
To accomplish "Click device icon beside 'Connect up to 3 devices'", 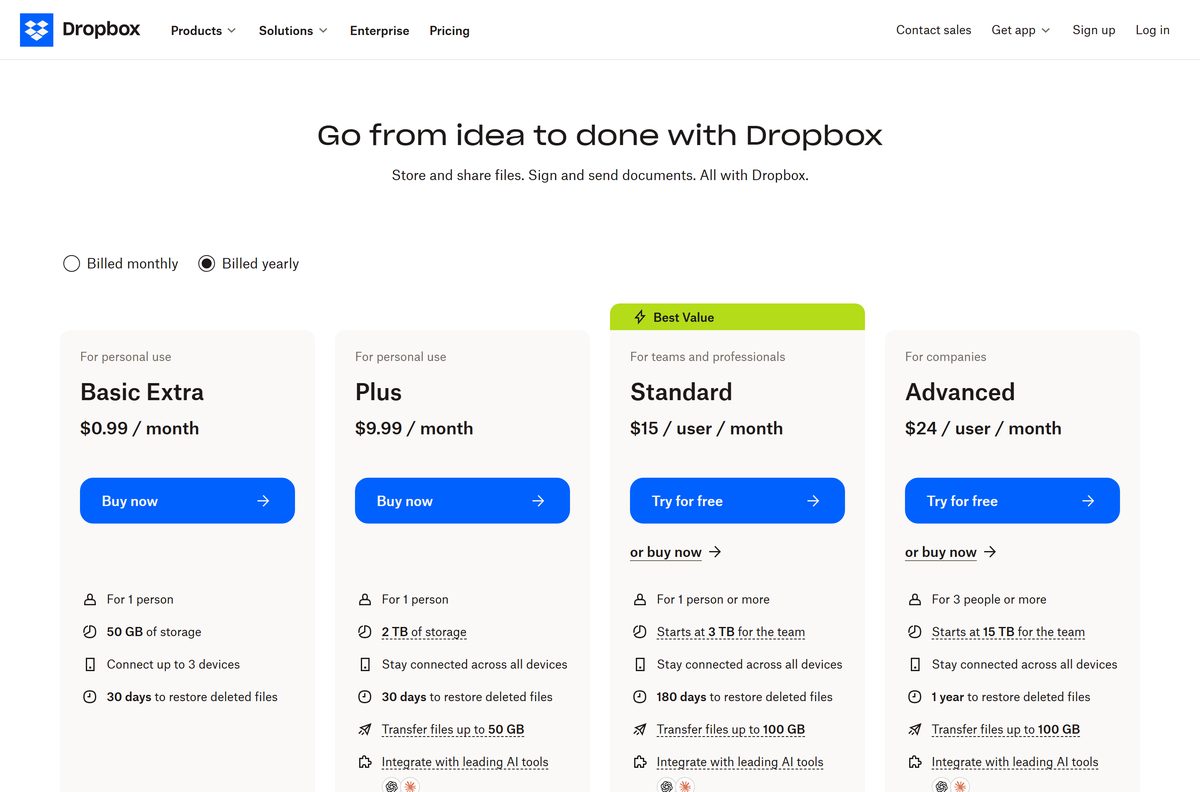I will (x=90, y=665).
